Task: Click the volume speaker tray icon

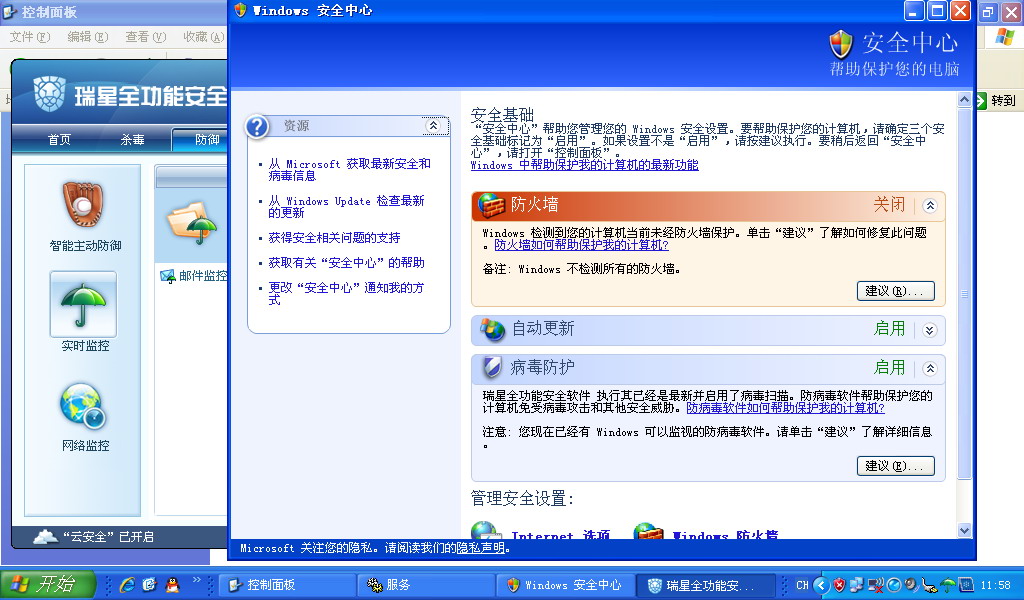Action: click(912, 585)
